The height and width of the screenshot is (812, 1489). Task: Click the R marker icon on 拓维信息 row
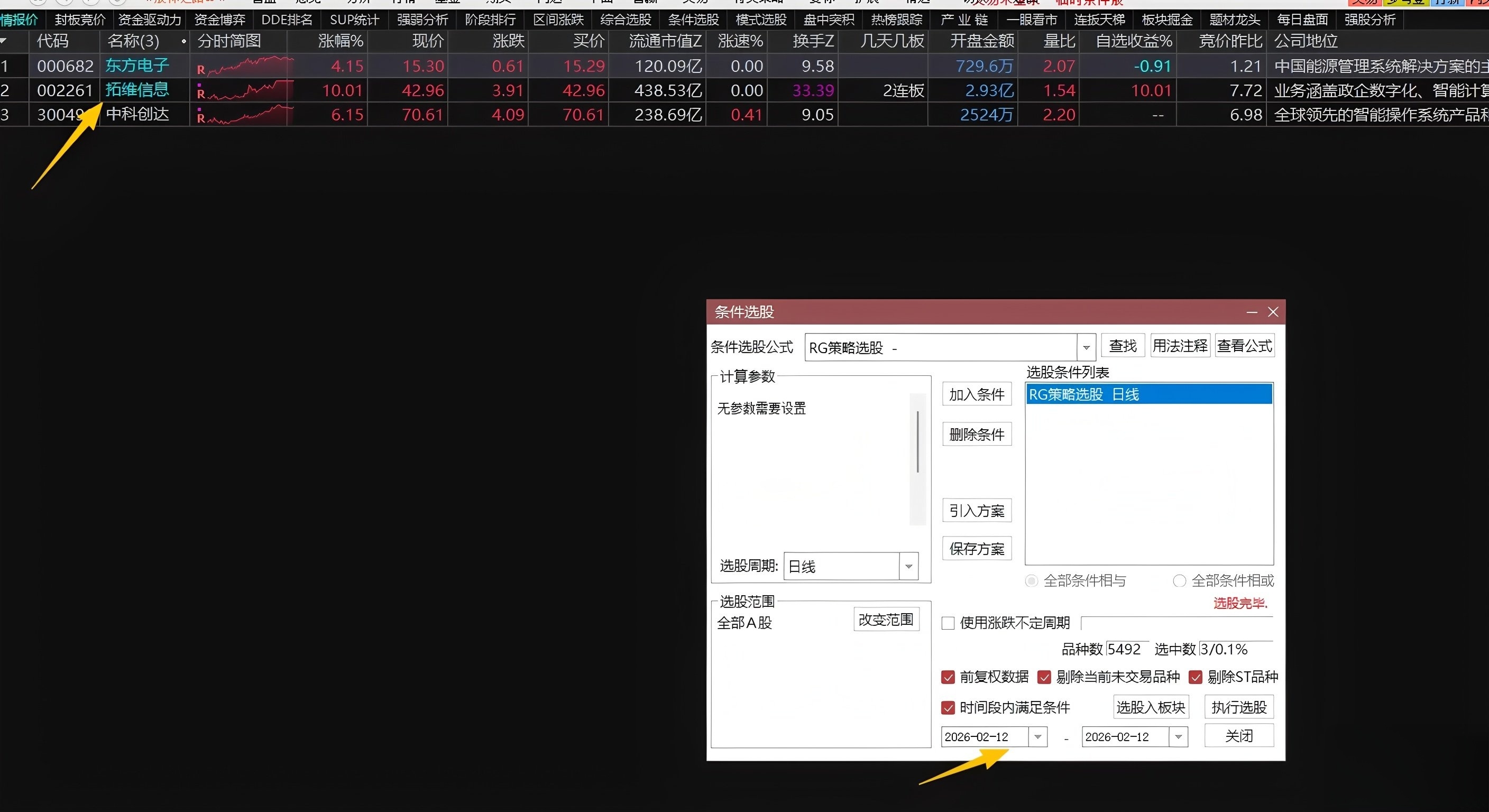pyautogui.click(x=200, y=94)
